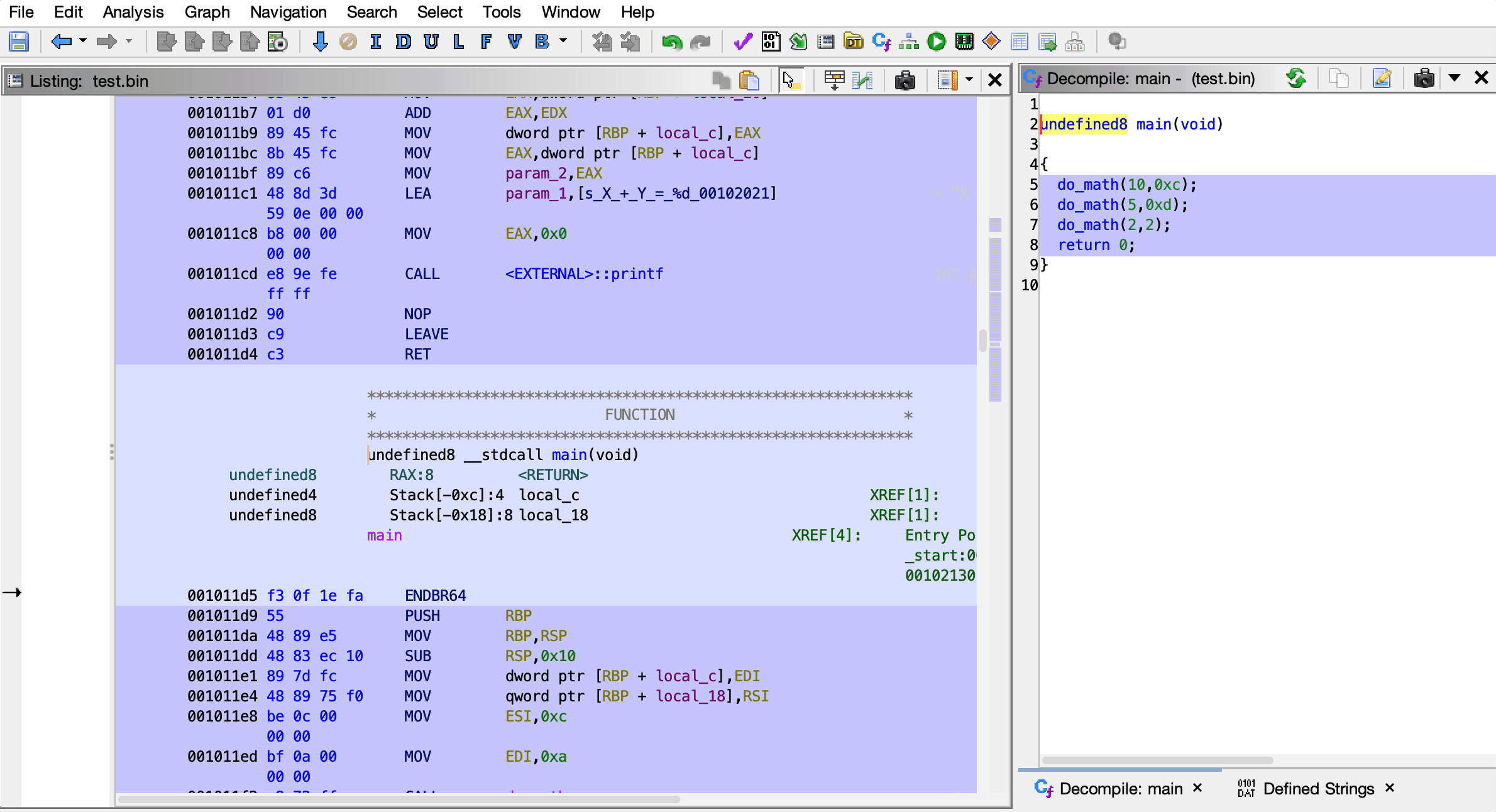Click the Navigate to Function 'F' icon
1496x812 pixels.
point(486,42)
